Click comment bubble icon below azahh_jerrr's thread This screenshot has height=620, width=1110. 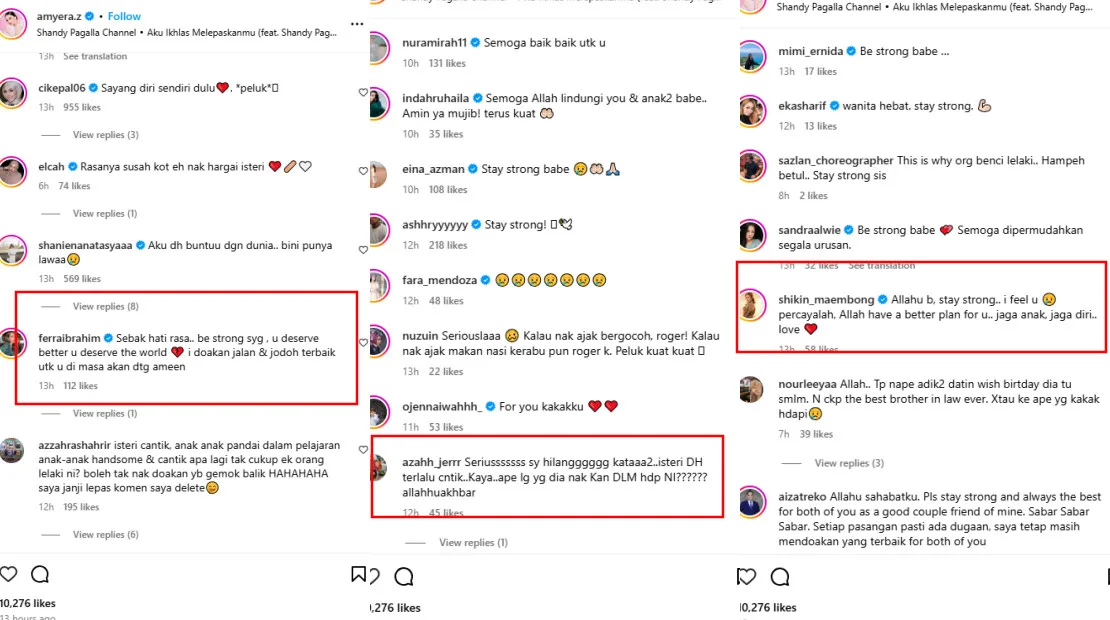[x=404, y=576]
